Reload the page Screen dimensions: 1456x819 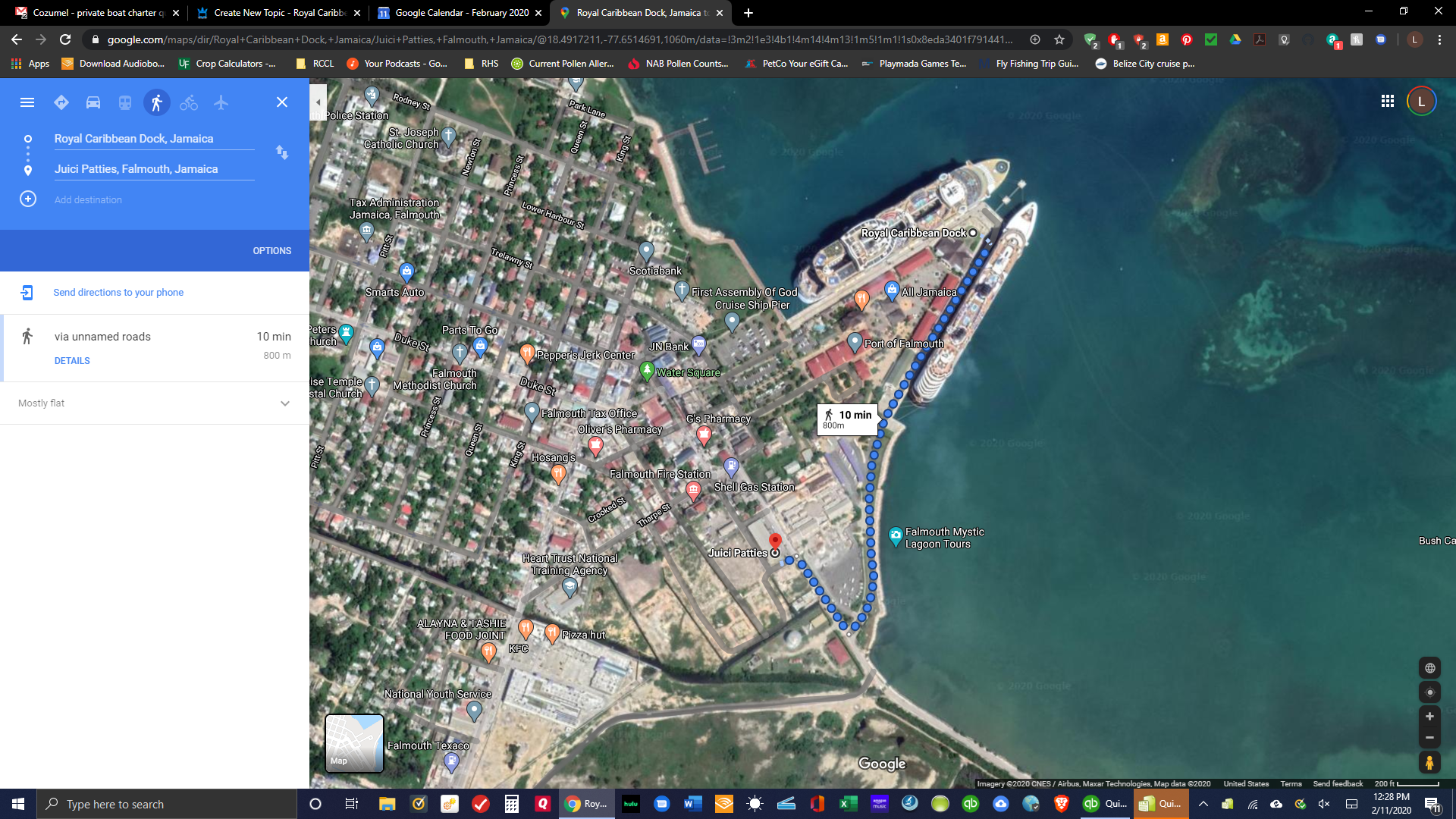pos(65,39)
